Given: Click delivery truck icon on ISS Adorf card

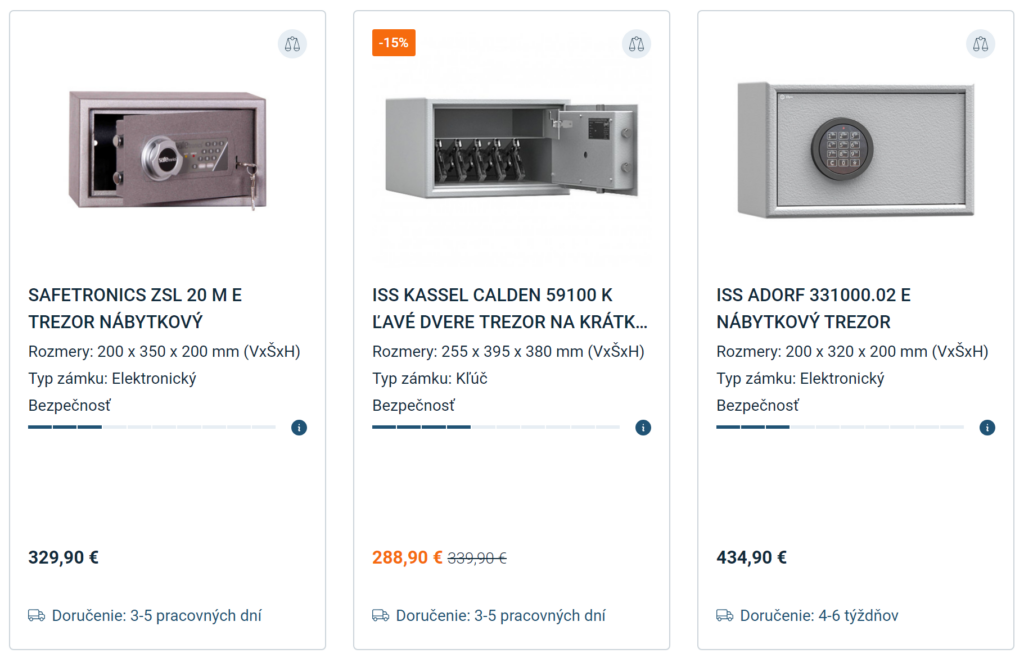Looking at the screenshot, I should tap(725, 616).
